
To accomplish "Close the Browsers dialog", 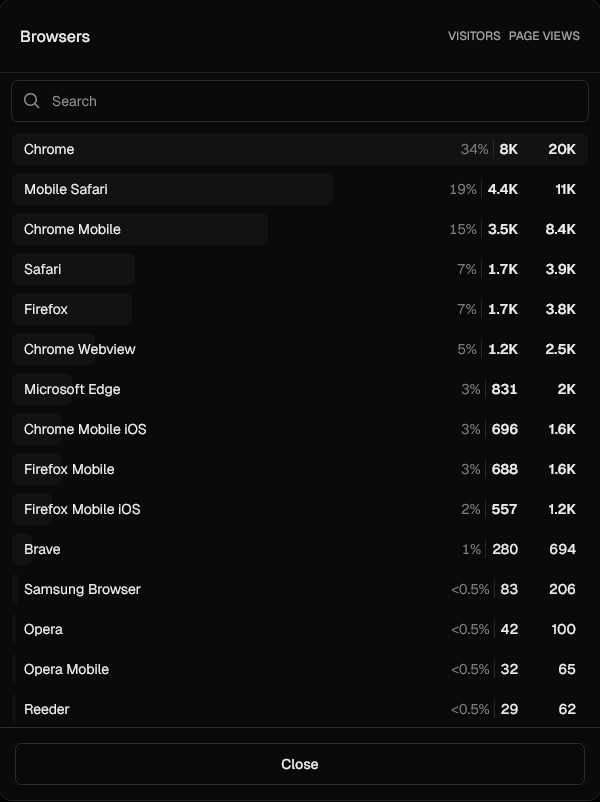I will click(300, 764).
